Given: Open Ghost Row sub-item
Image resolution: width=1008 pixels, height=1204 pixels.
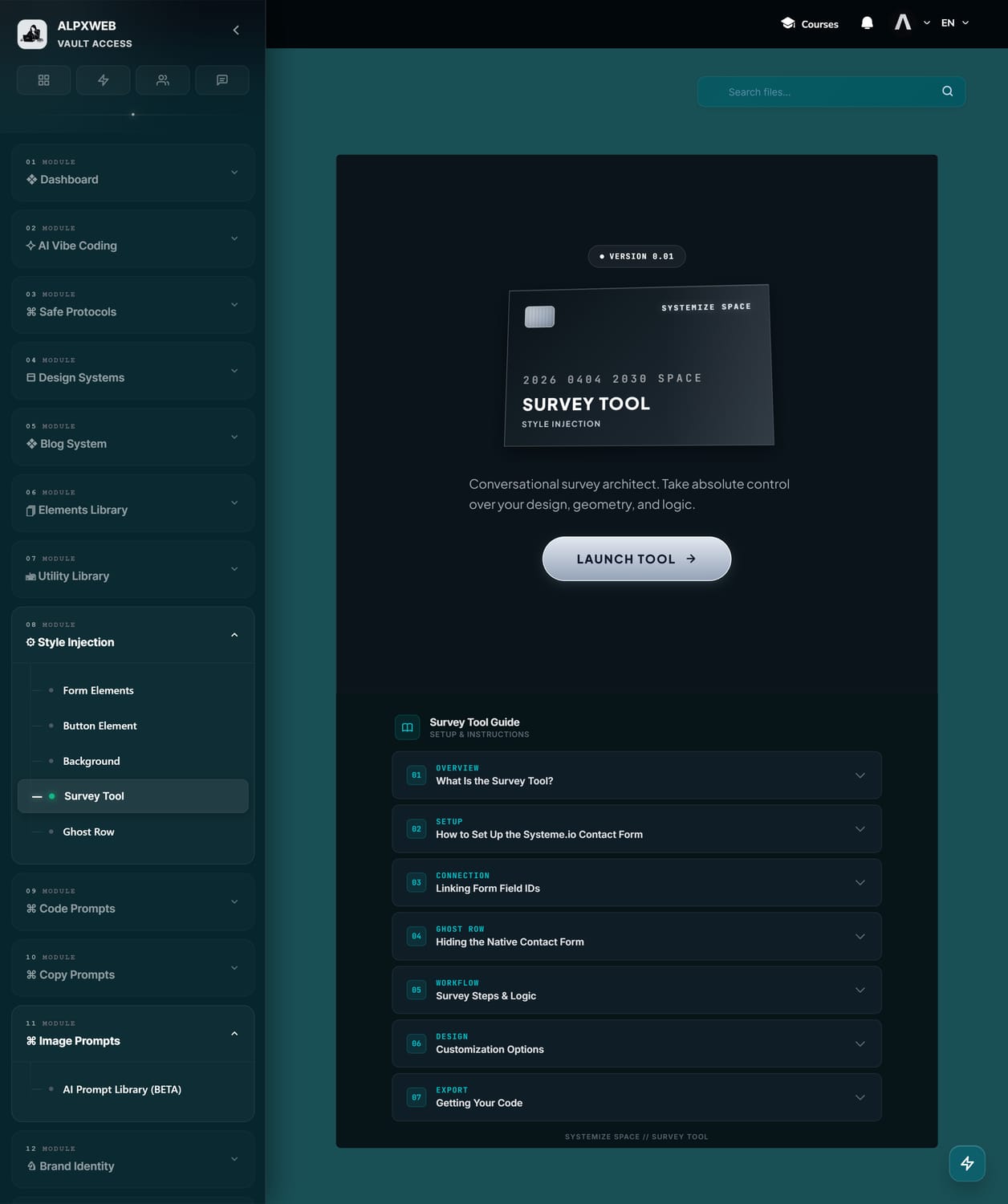Looking at the screenshot, I should click(88, 832).
